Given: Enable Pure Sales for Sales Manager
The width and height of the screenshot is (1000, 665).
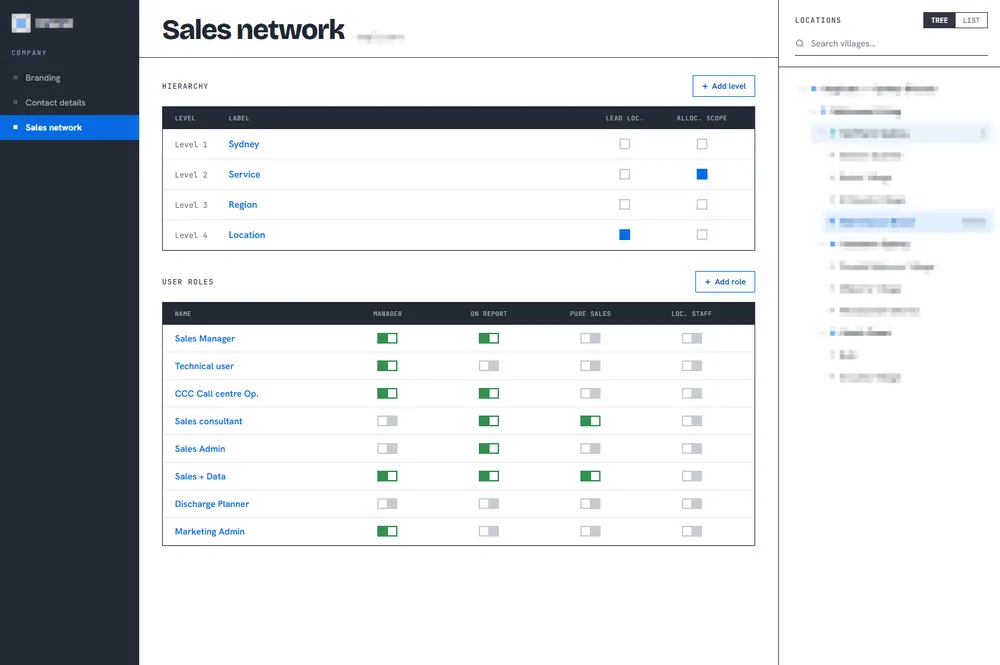Looking at the screenshot, I should [x=591, y=339].
